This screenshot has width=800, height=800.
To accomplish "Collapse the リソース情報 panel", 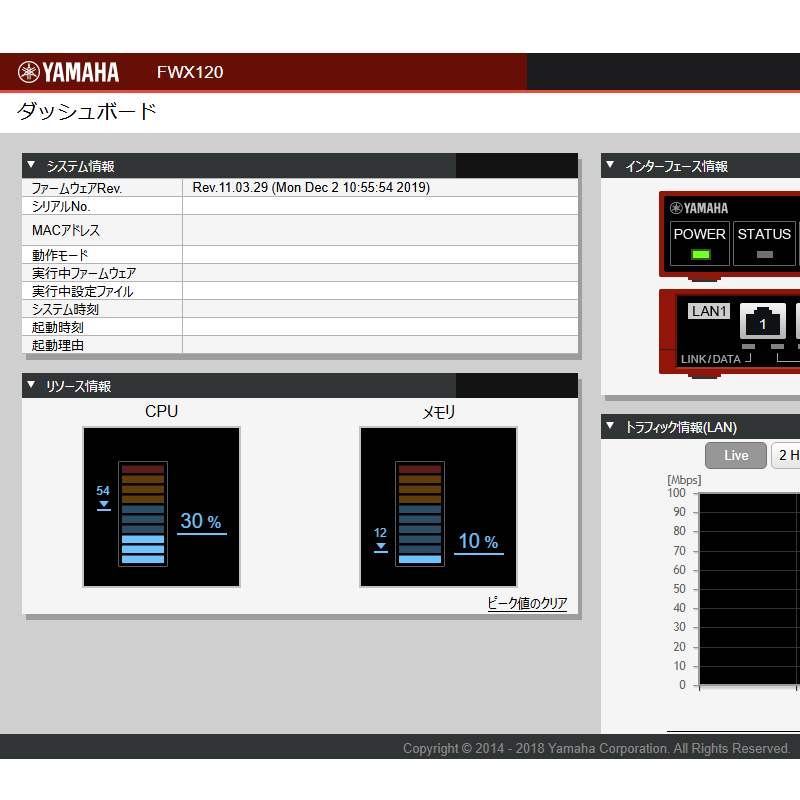I will 31,386.
